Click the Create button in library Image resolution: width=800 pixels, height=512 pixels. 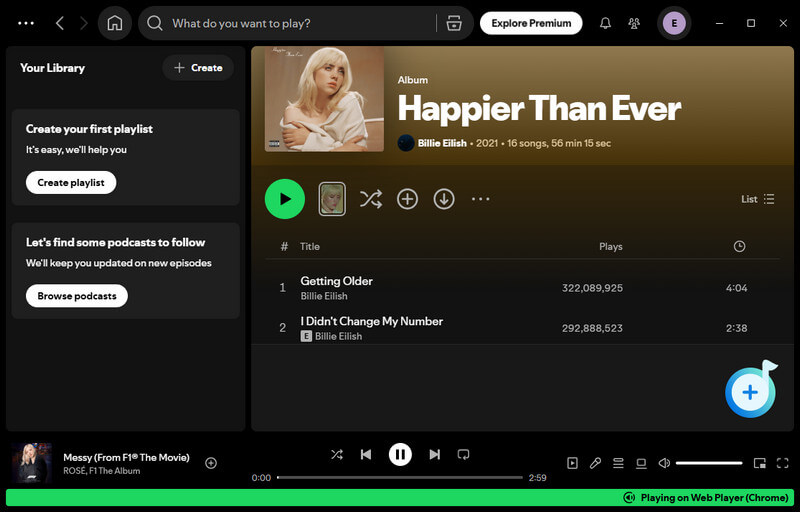[198, 67]
